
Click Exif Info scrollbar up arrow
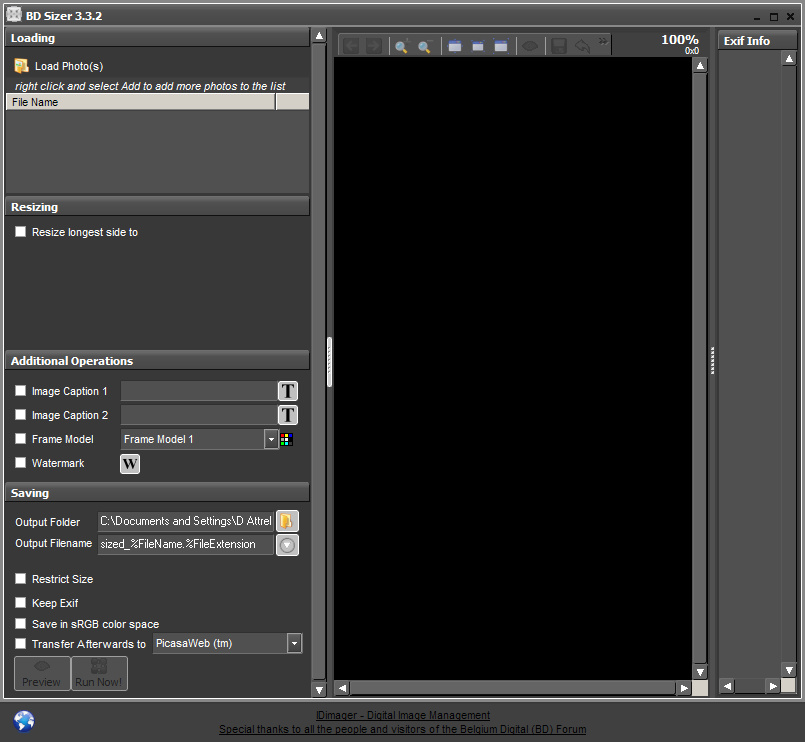(x=789, y=59)
